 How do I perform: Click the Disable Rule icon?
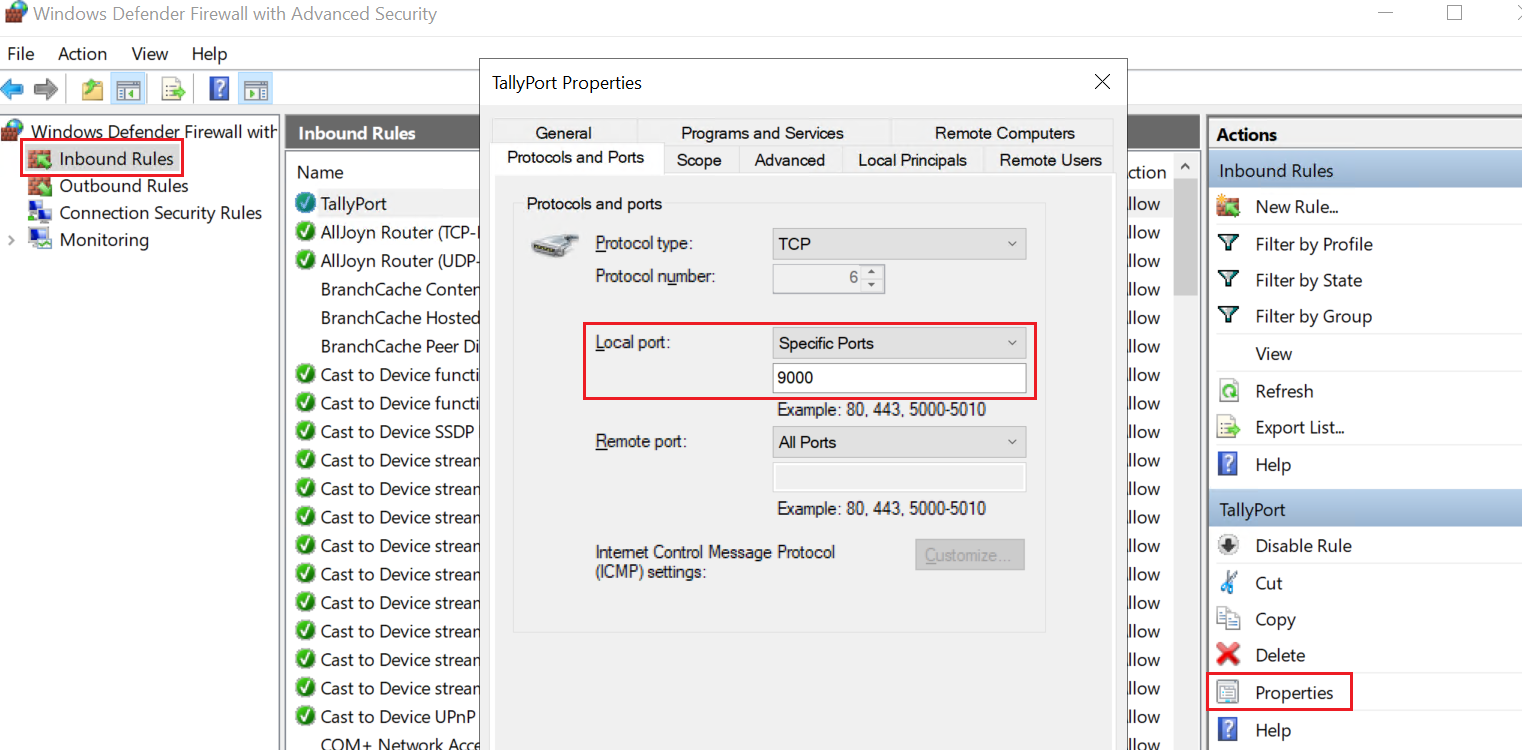pyautogui.click(x=1228, y=546)
